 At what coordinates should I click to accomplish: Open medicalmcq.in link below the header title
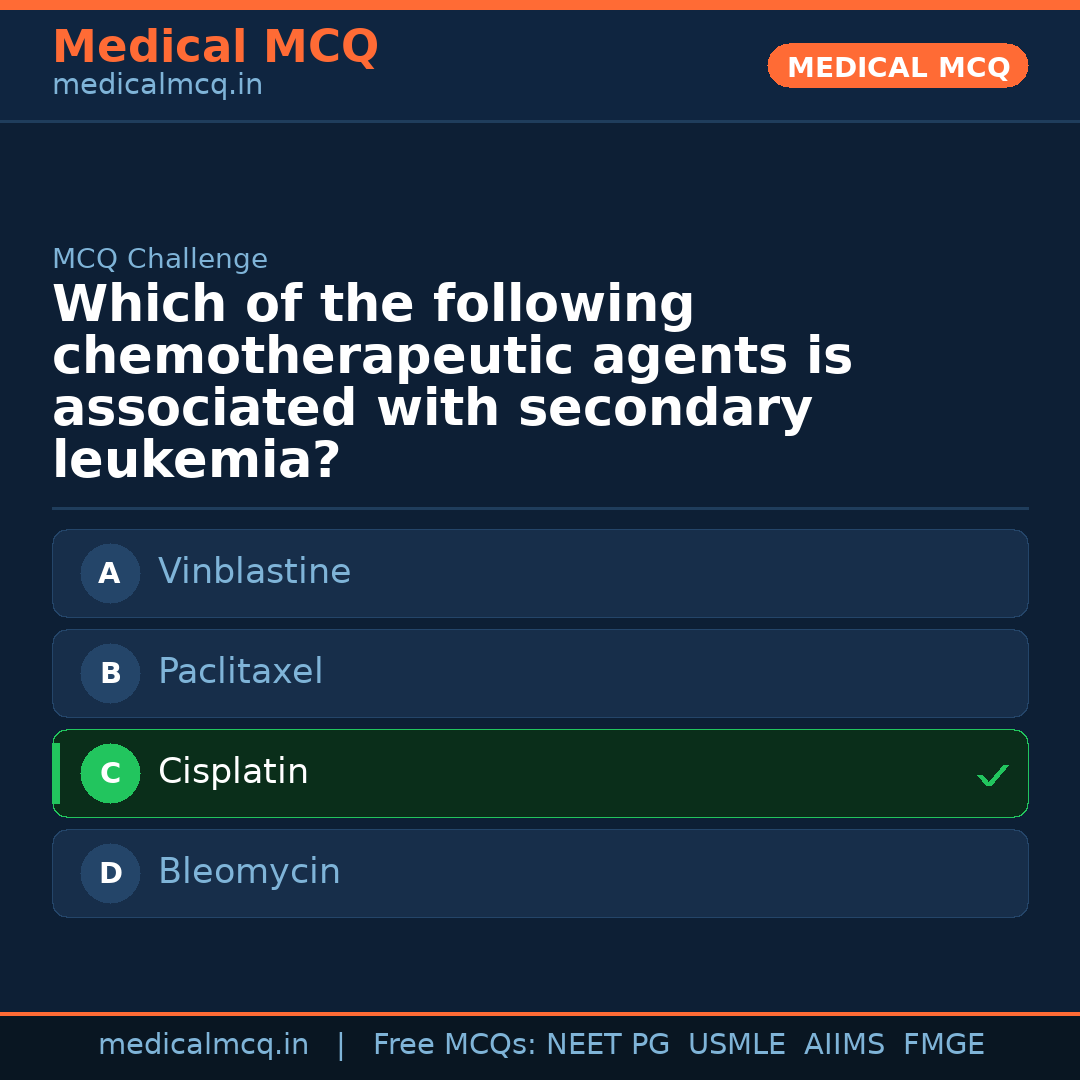157,86
